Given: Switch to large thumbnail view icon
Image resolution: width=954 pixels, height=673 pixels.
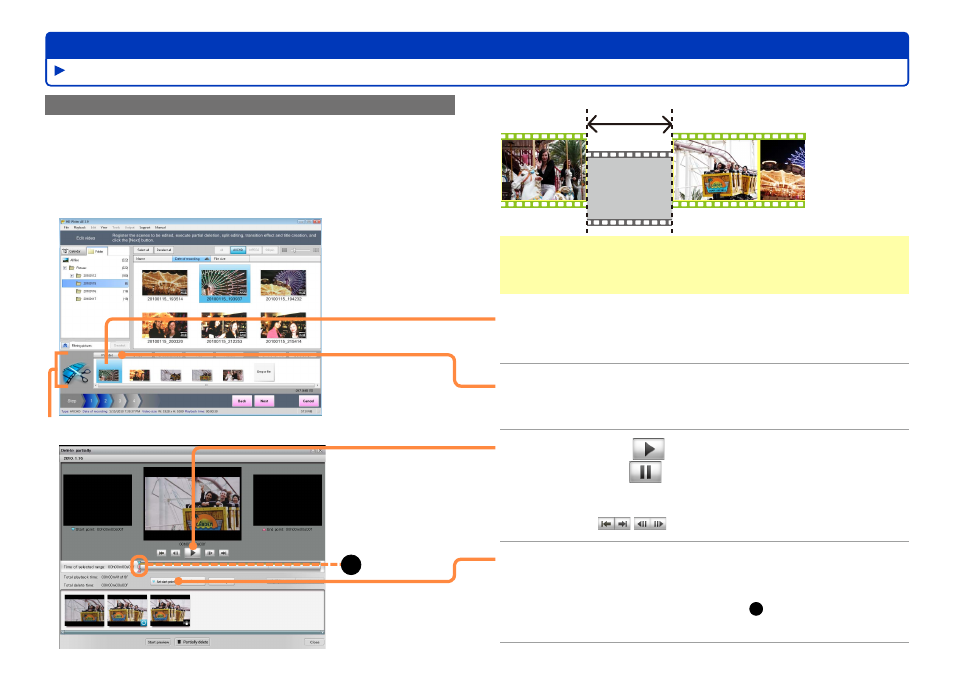Looking at the screenshot, I should click(316, 250).
